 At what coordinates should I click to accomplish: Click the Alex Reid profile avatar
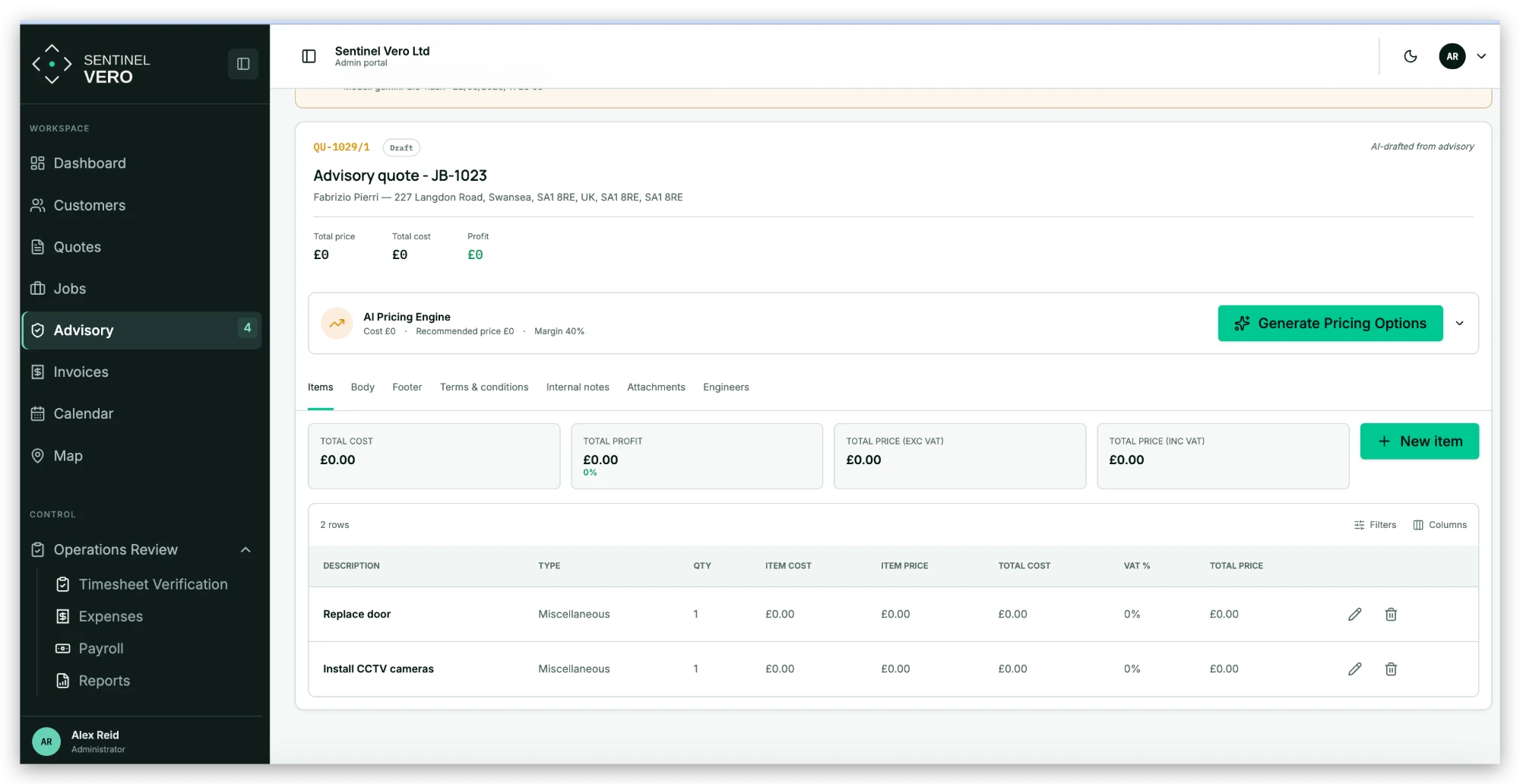(46, 741)
